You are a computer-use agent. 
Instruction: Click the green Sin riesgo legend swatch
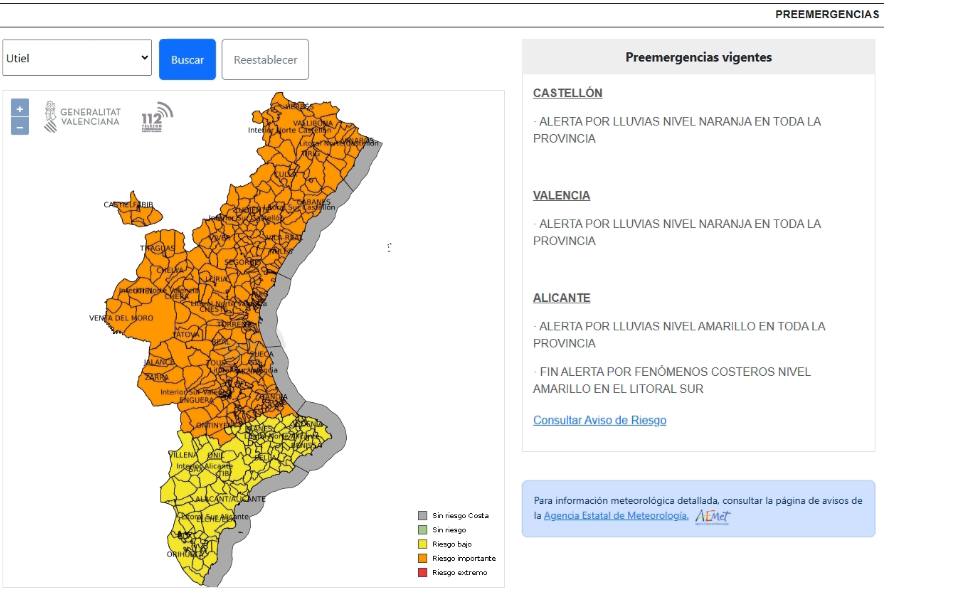point(423,530)
